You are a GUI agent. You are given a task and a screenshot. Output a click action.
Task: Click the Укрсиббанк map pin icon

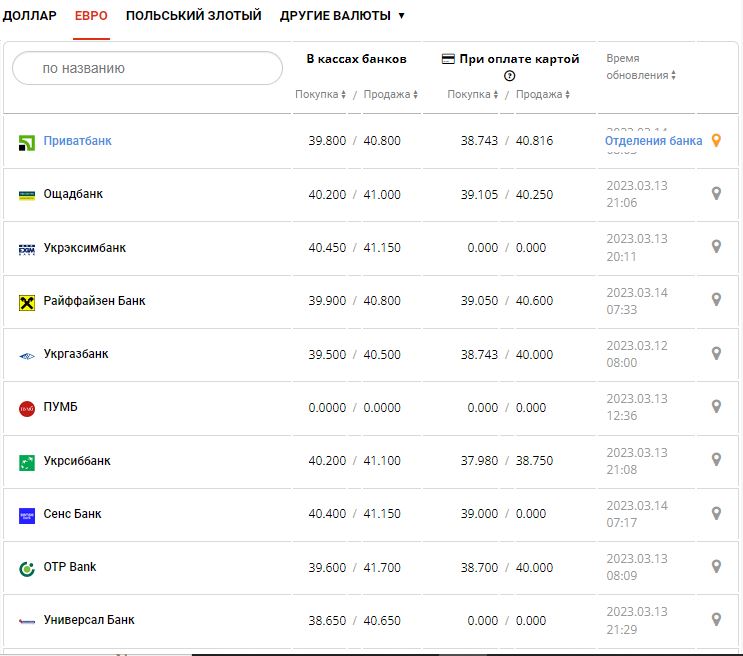pyautogui.click(x=716, y=460)
